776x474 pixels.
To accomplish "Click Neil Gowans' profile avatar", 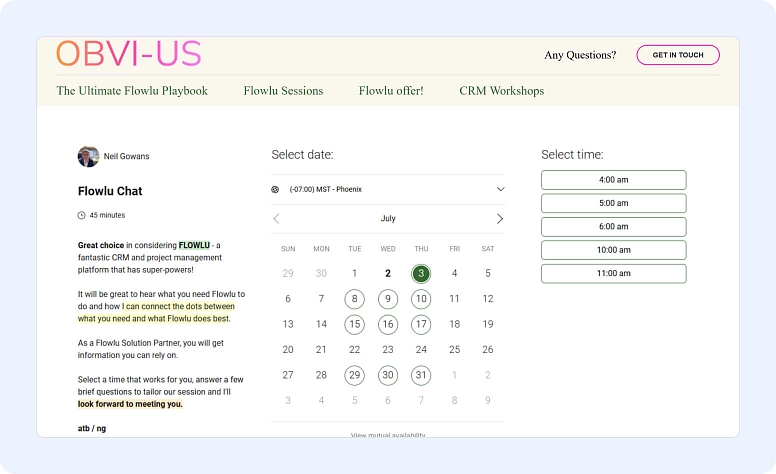I will coord(88,157).
